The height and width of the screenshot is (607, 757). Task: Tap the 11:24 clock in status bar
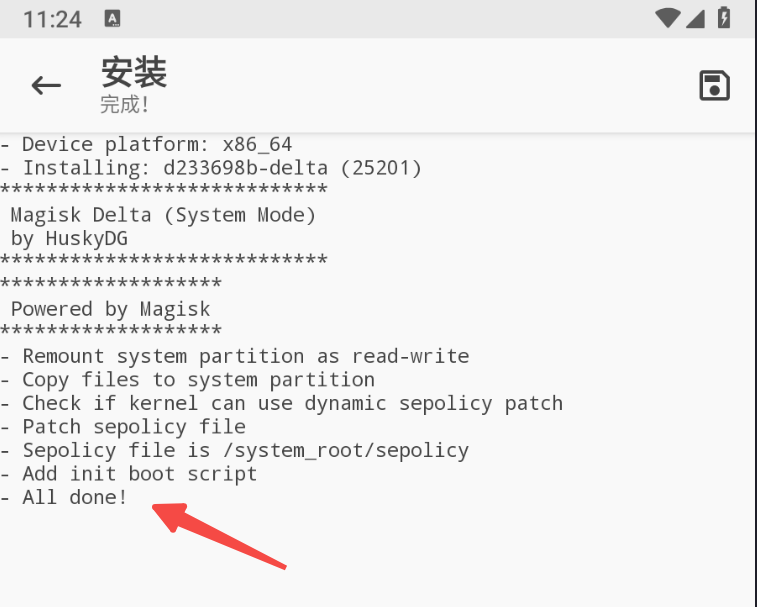[x=52, y=20]
